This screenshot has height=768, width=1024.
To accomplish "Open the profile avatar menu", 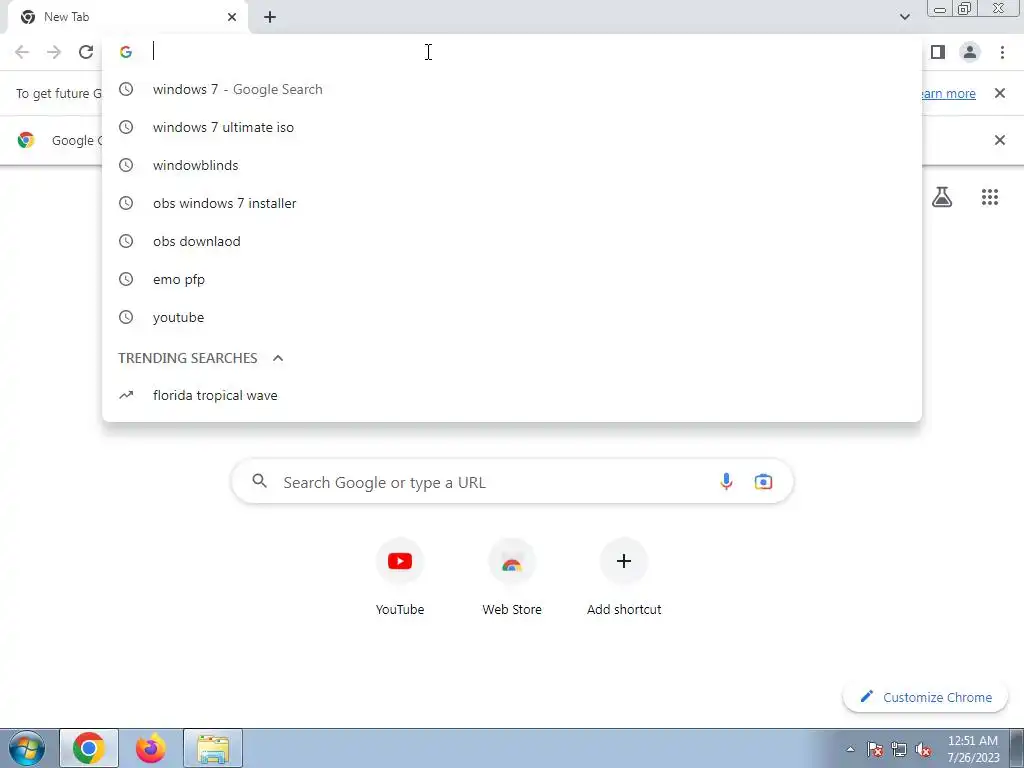I will click(970, 52).
